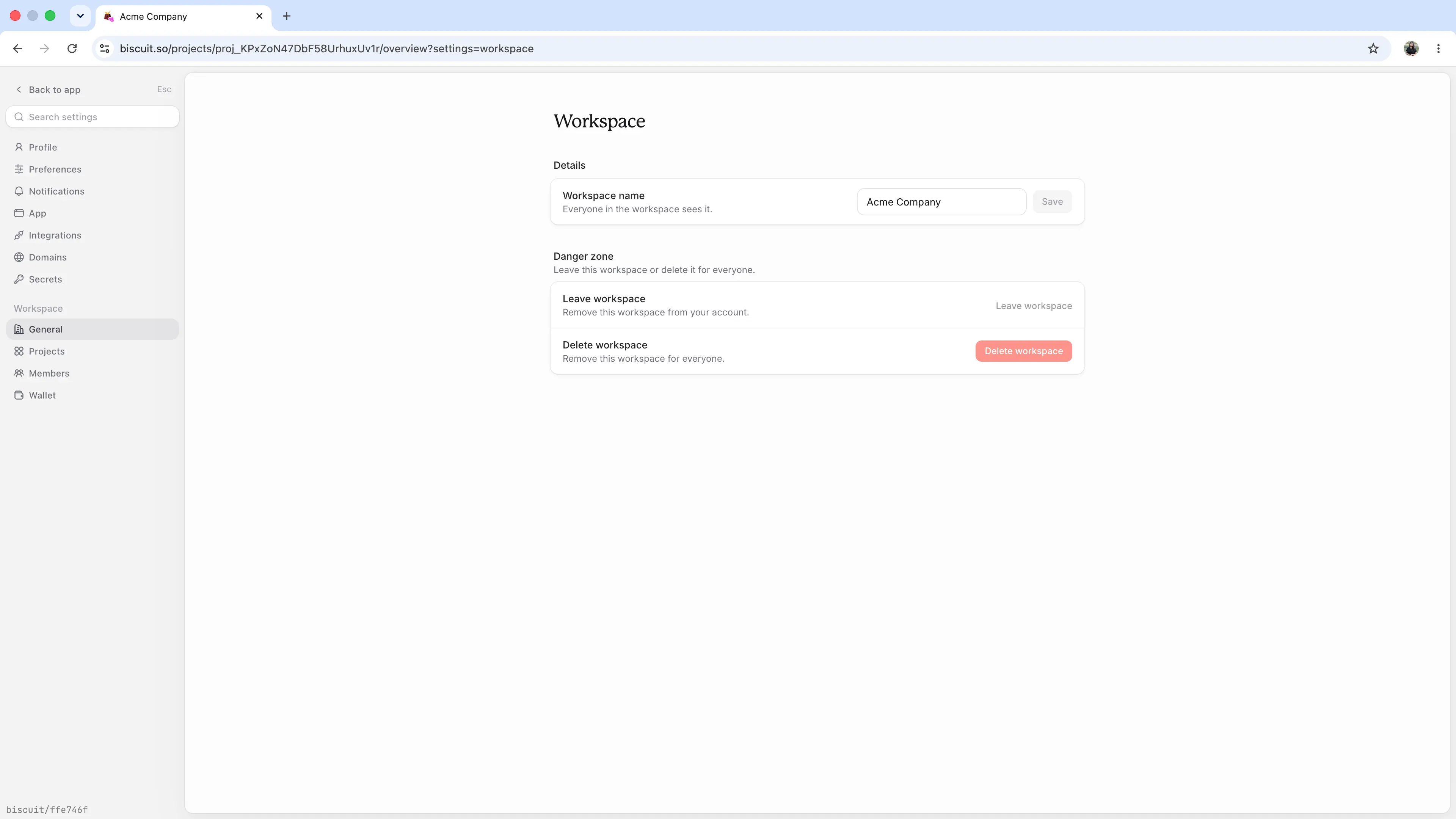Open the browser three-dot menu

tap(1439, 49)
